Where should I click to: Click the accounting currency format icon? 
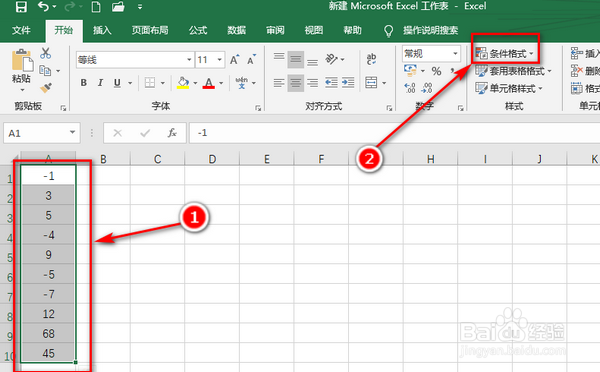click(410, 71)
